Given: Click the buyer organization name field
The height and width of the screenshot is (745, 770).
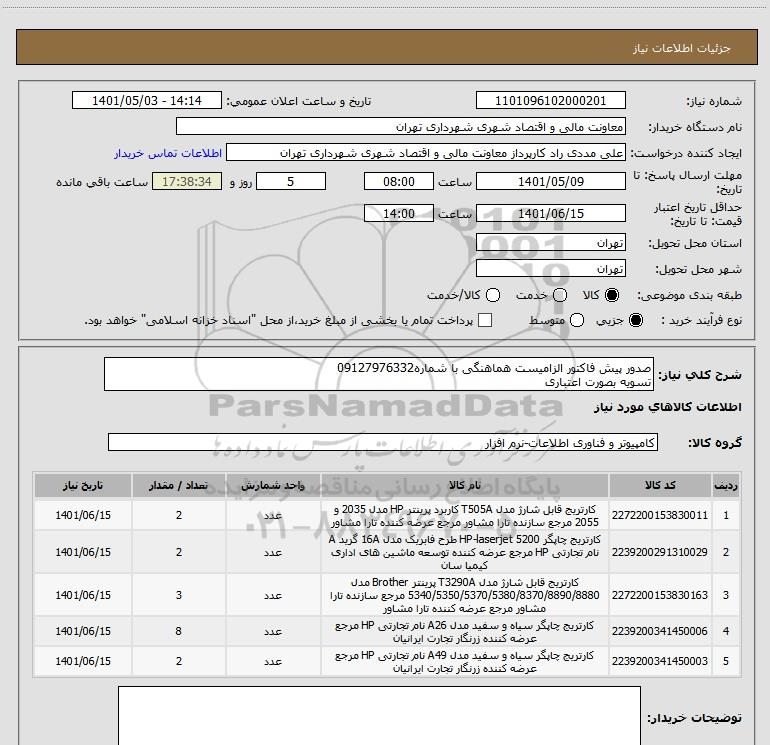Looking at the screenshot, I should 401,126.
